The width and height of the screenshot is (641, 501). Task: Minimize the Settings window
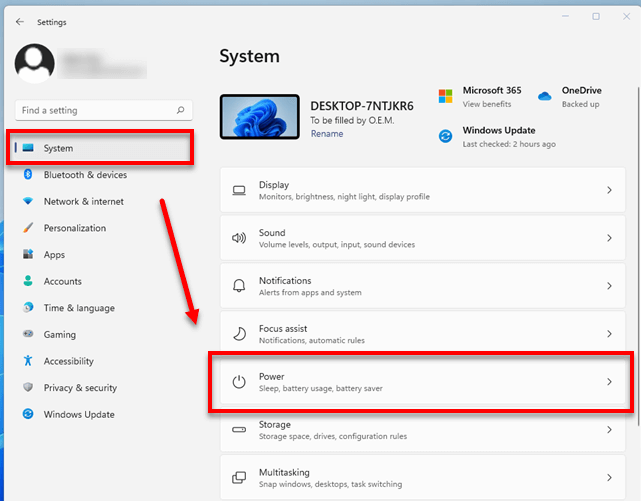coord(565,16)
